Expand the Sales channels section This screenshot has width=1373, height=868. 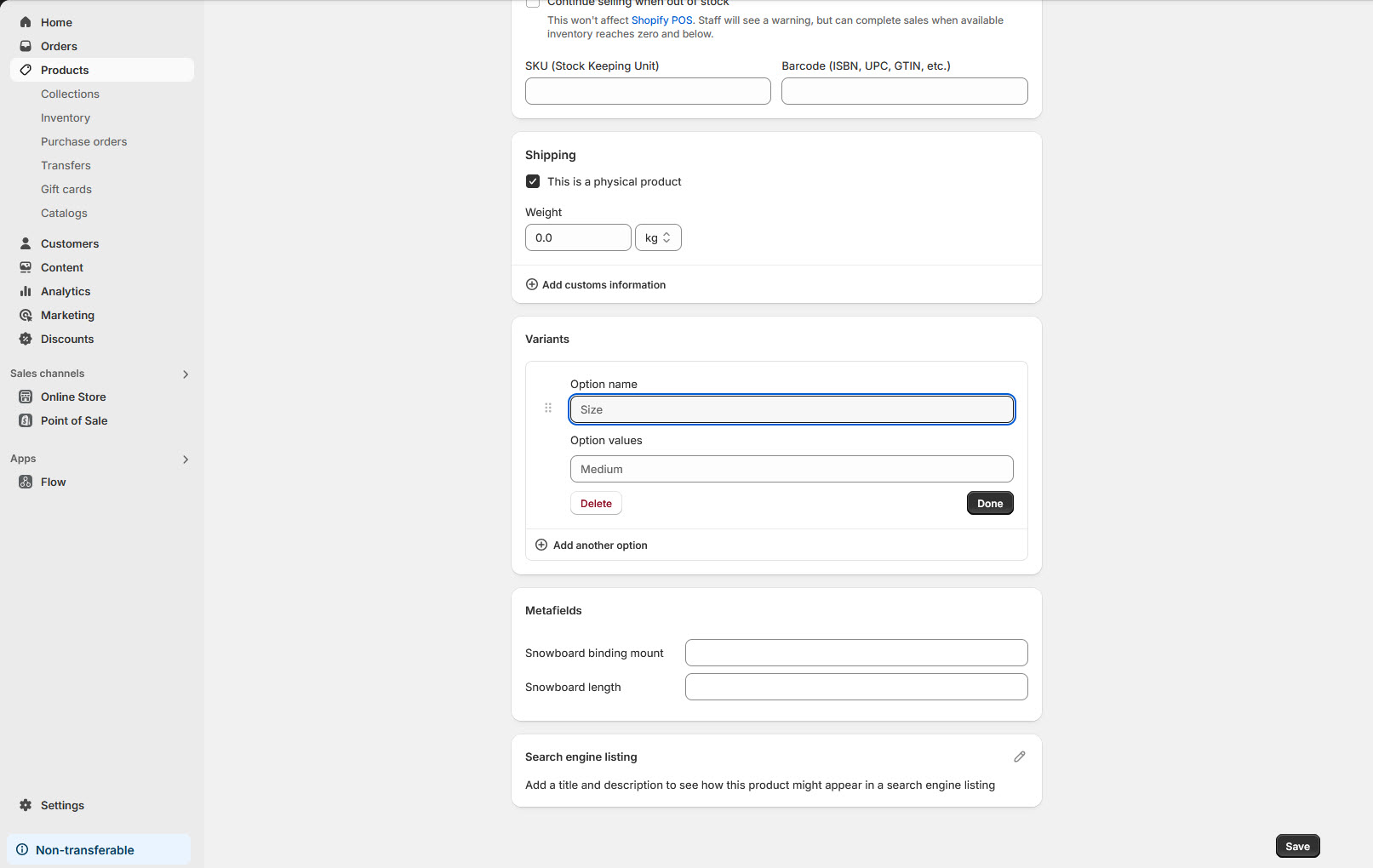pos(186,374)
